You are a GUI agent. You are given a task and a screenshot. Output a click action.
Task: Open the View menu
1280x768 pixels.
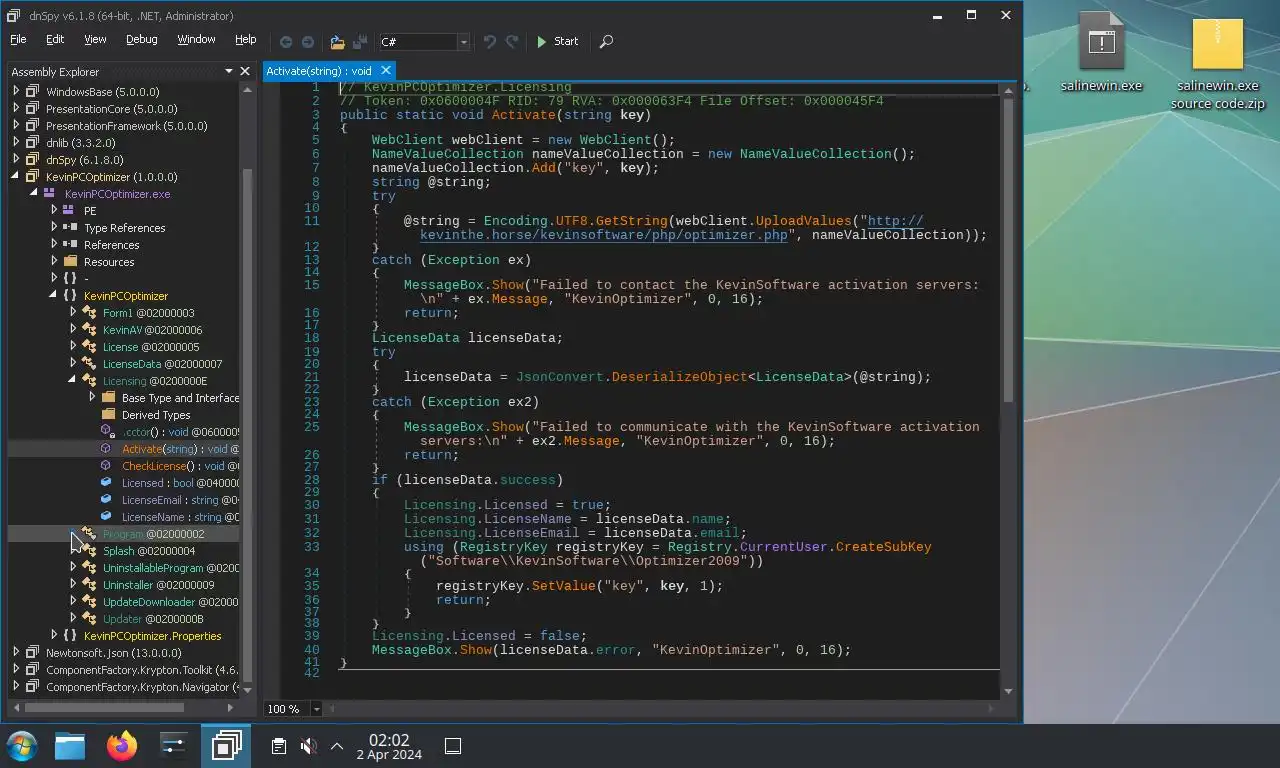coord(95,39)
